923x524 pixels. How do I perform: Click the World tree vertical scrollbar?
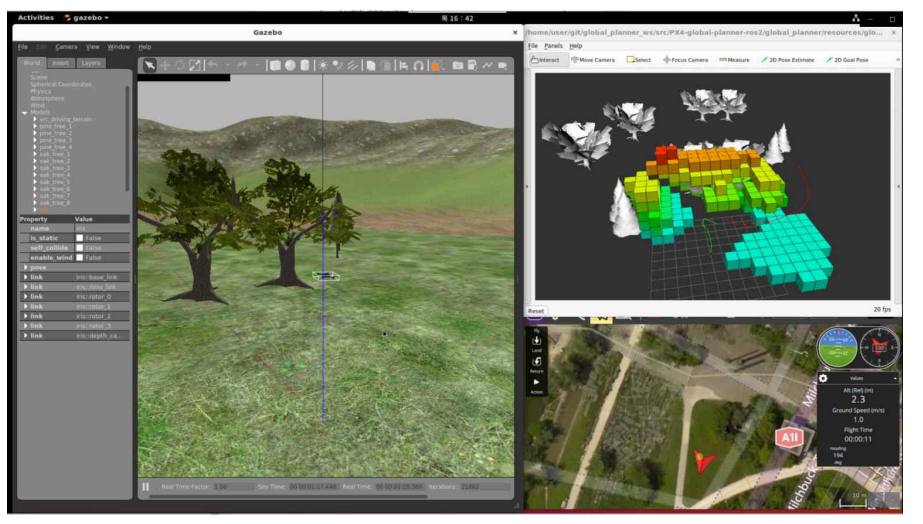click(127, 138)
